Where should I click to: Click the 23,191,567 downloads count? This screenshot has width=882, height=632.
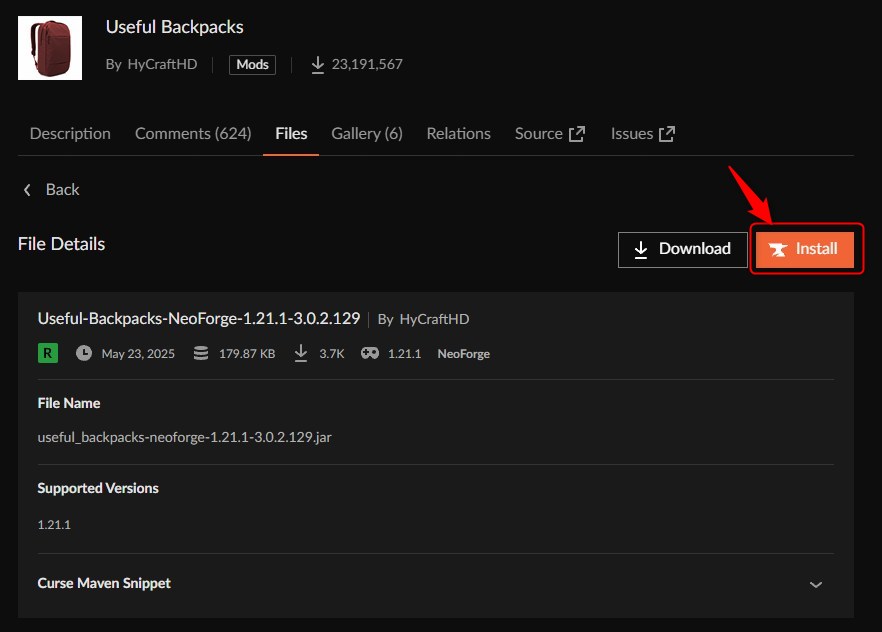coord(367,64)
